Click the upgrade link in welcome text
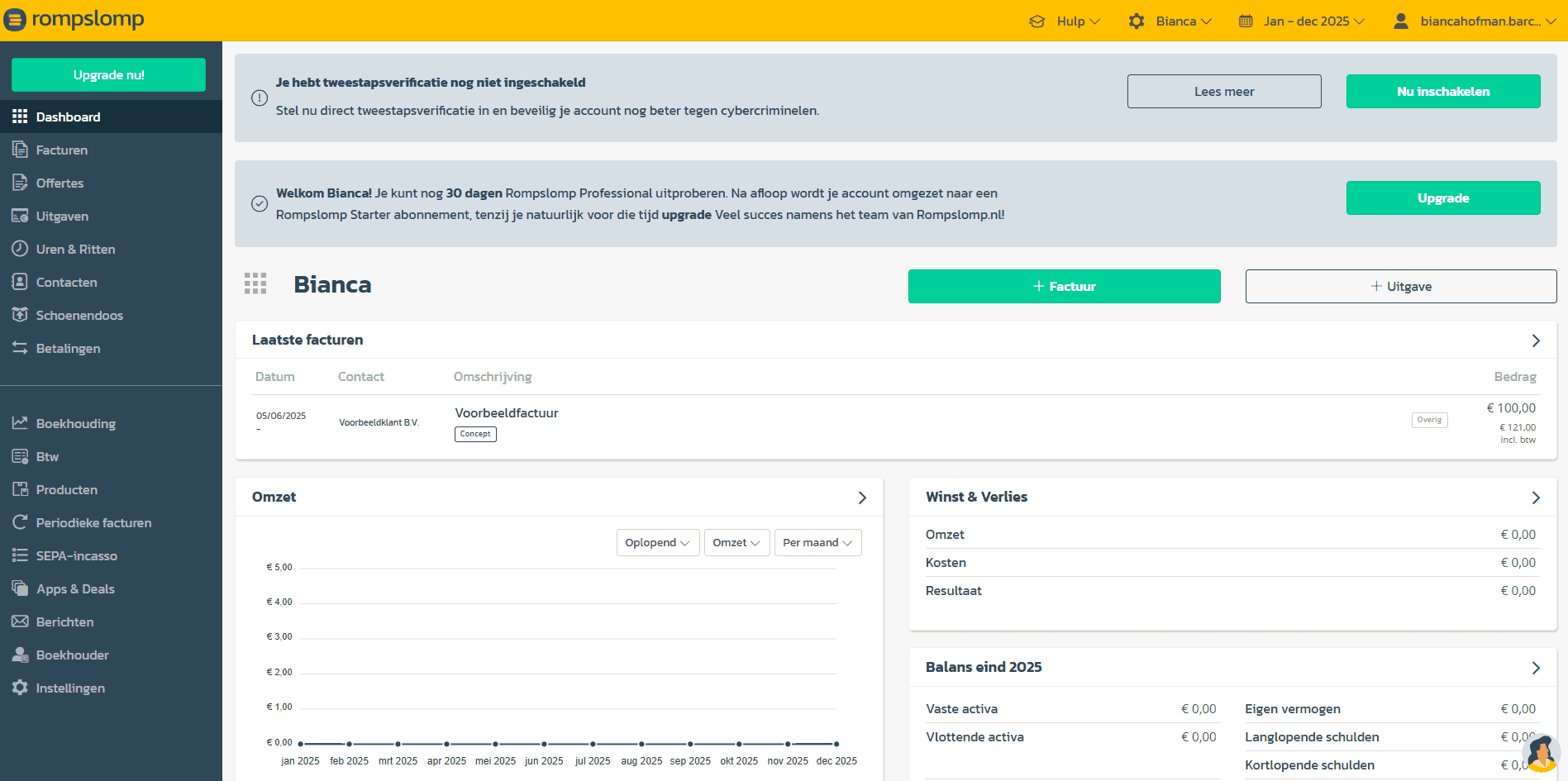Viewport: 1568px width, 781px height. [686, 215]
